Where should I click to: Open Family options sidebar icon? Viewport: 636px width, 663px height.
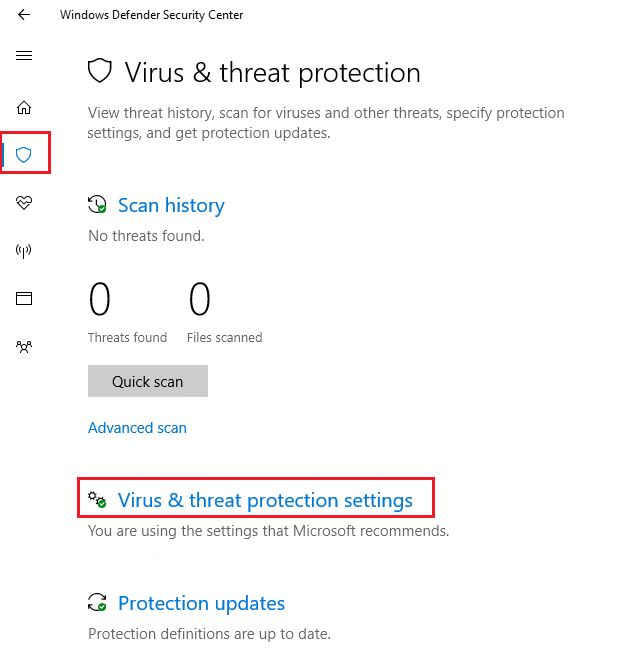pos(24,346)
